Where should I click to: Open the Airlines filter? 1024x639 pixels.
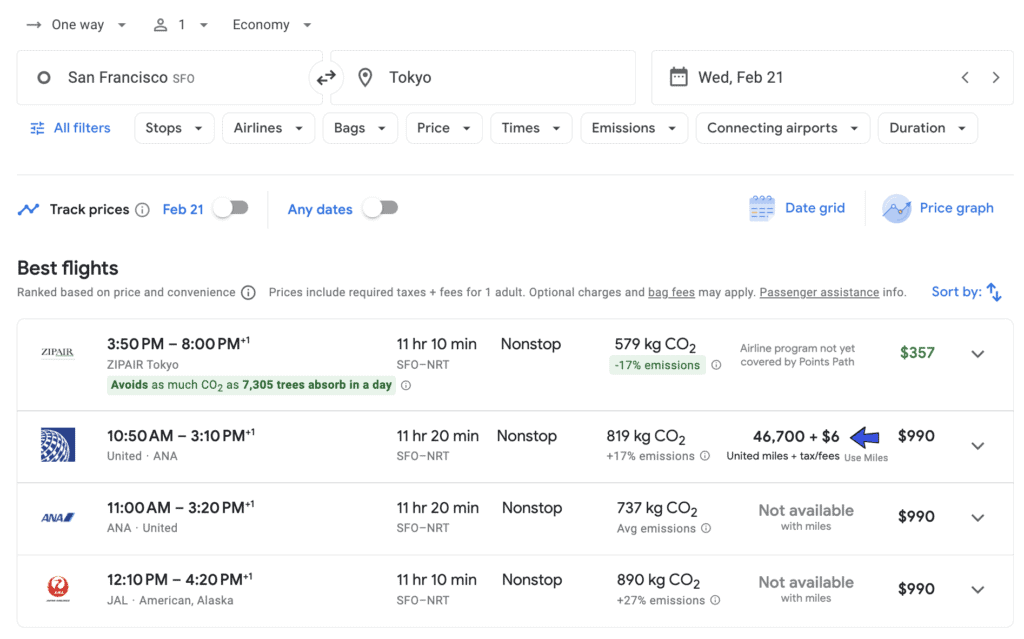(x=268, y=128)
